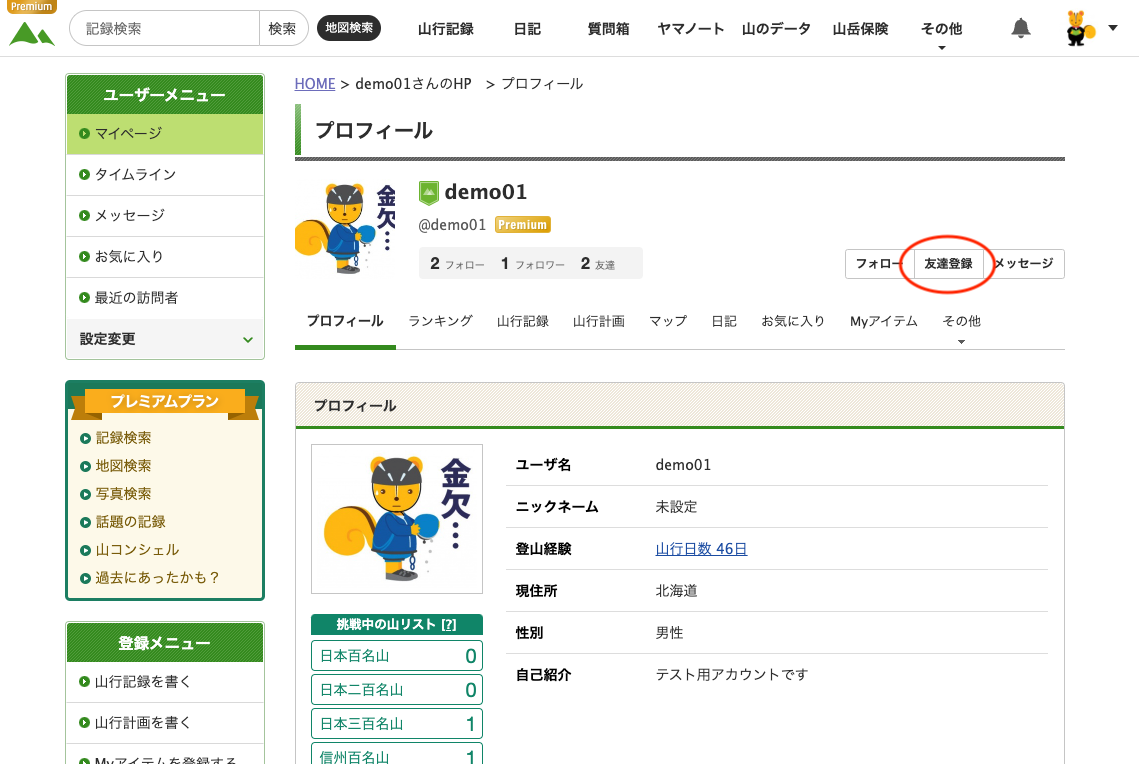This screenshot has height=764, width=1139.
Task: Open 質問箱 in top navigation
Action: [x=608, y=29]
